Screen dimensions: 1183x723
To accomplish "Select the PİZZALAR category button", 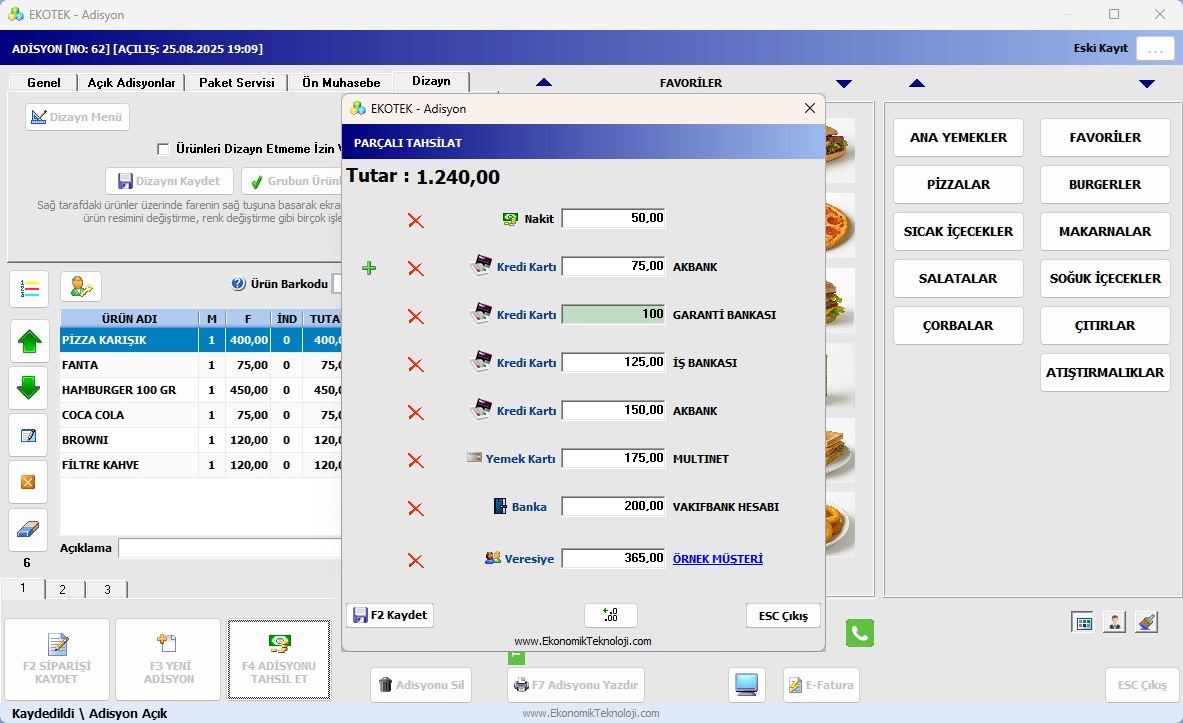I will click(x=958, y=185).
